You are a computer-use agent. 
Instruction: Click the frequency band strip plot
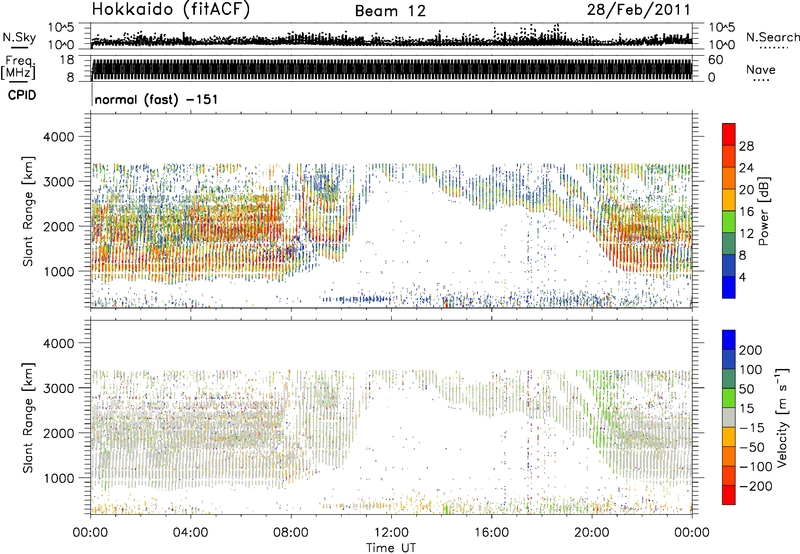[x=391, y=69]
